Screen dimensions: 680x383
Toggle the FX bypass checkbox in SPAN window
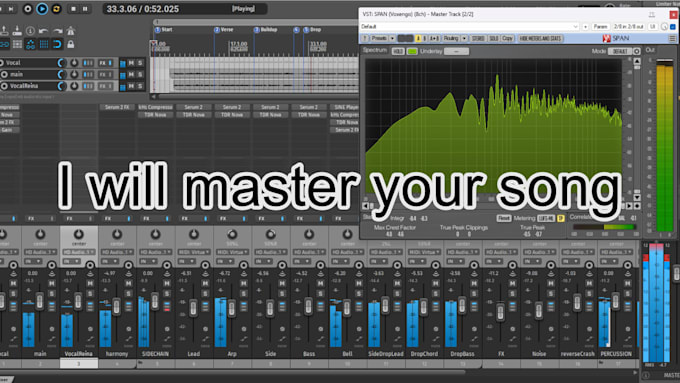(673, 27)
